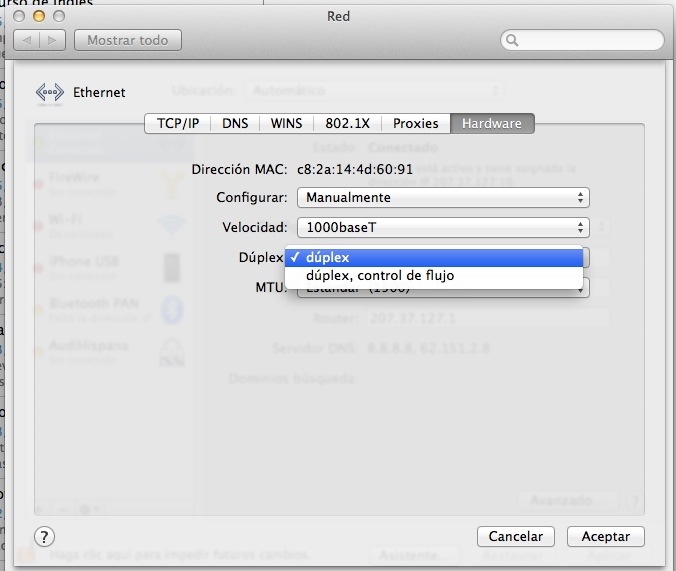The image size is (676, 571).
Task: Click the help question mark button
Action: [44, 536]
